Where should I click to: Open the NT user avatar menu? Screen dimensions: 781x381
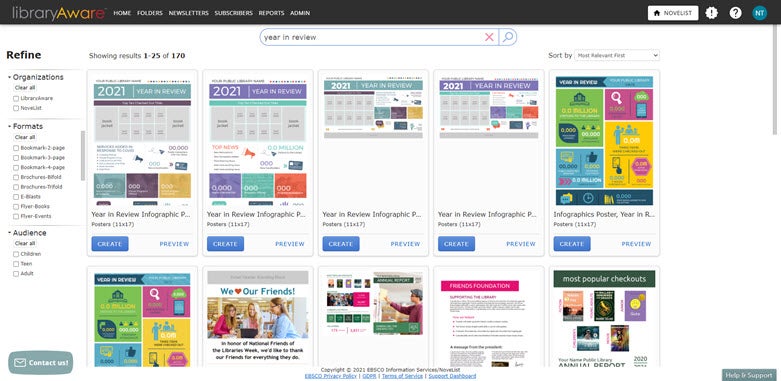759,13
